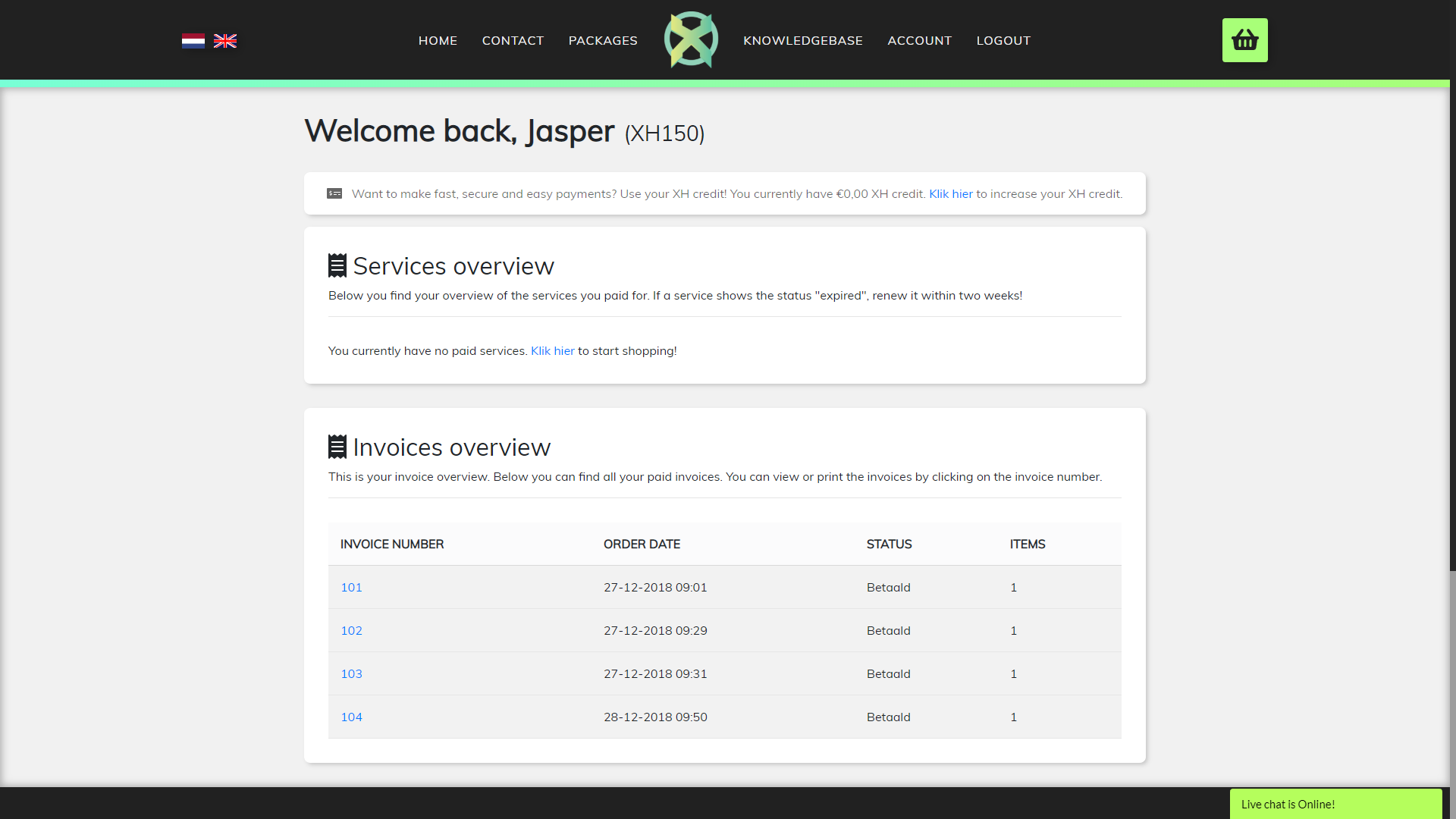Click the 'Order Date' column header
Viewport: 1456px width, 819px height.
pos(642,544)
